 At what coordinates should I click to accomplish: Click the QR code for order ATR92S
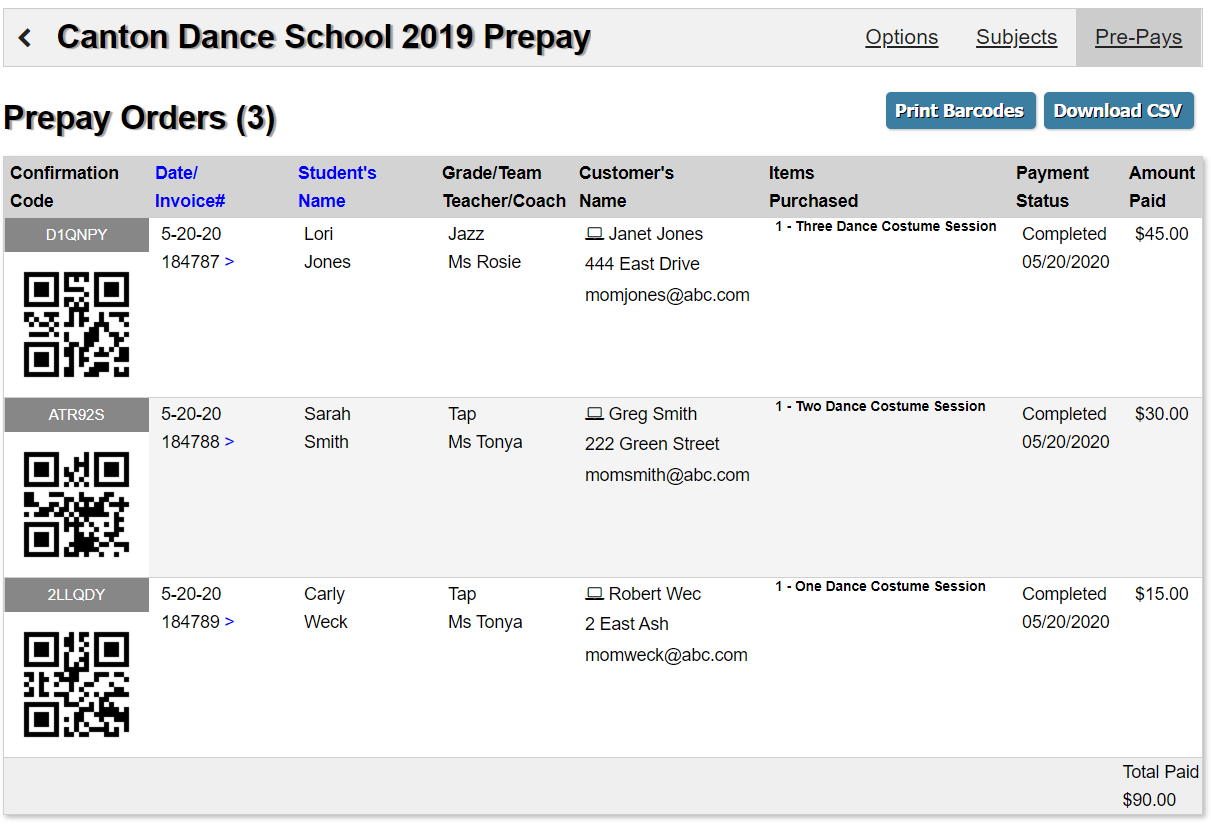[76, 504]
